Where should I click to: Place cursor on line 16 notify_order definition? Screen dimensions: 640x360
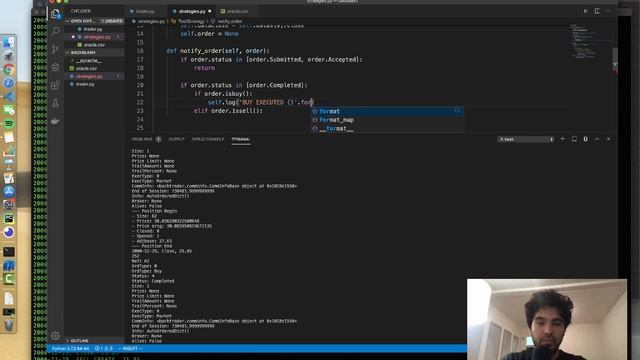click(218, 51)
